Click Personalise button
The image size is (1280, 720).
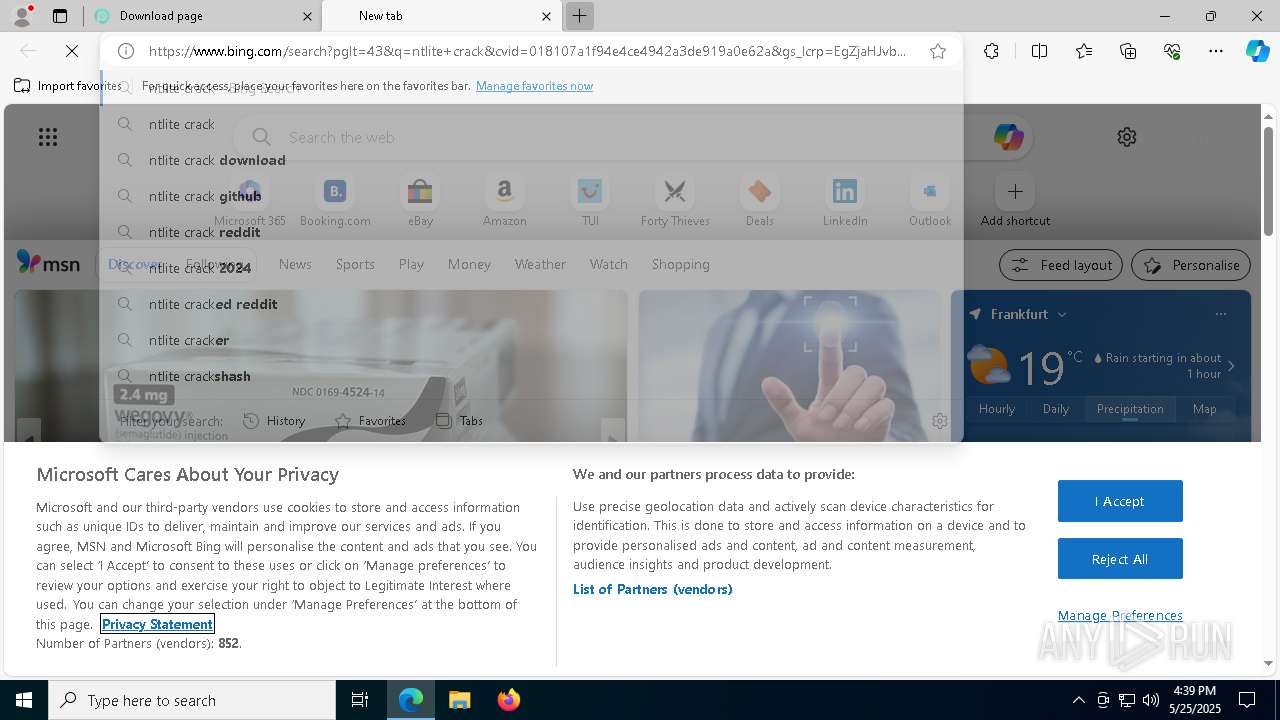pos(1191,265)
